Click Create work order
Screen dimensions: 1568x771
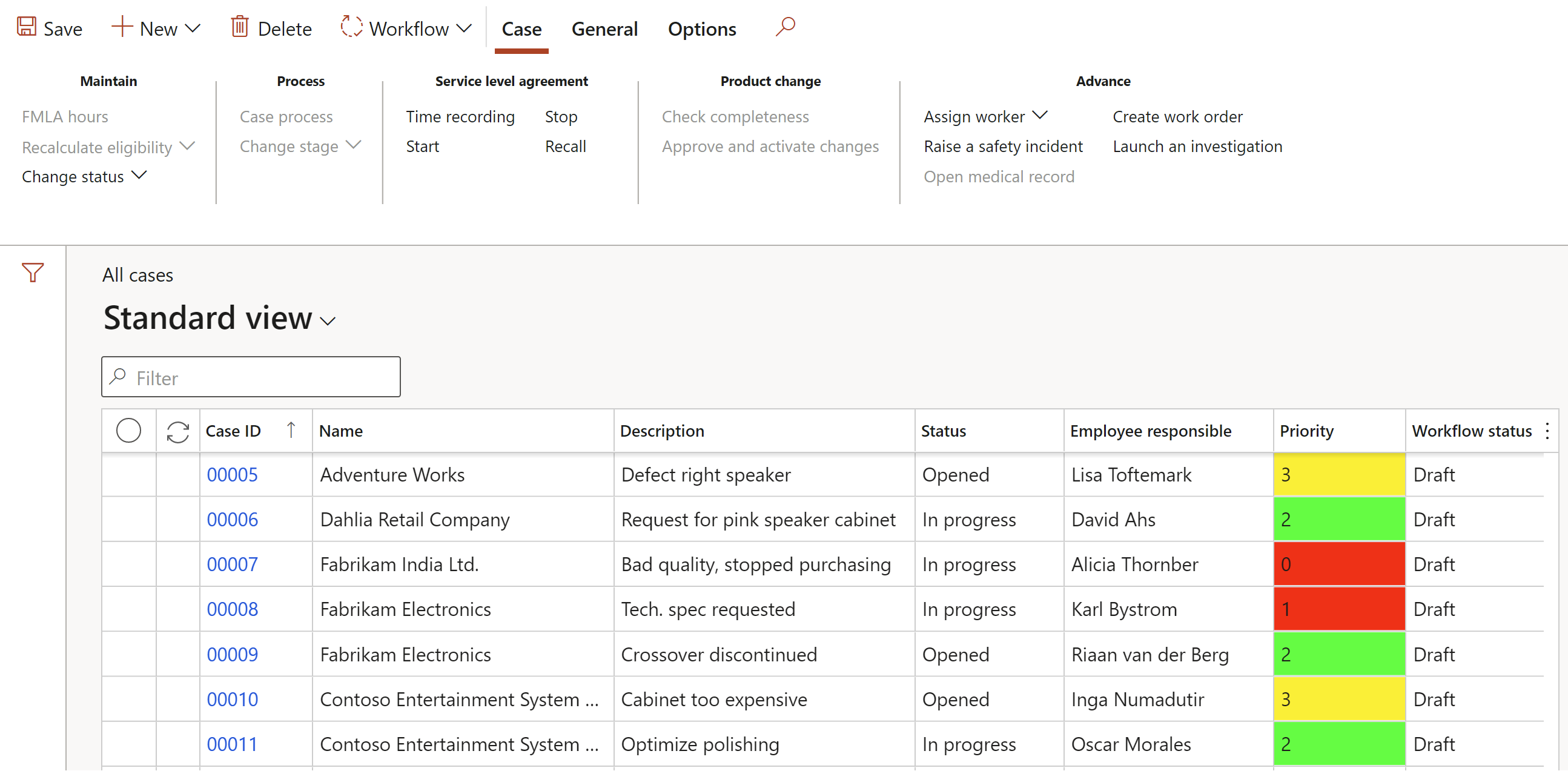1177,116
